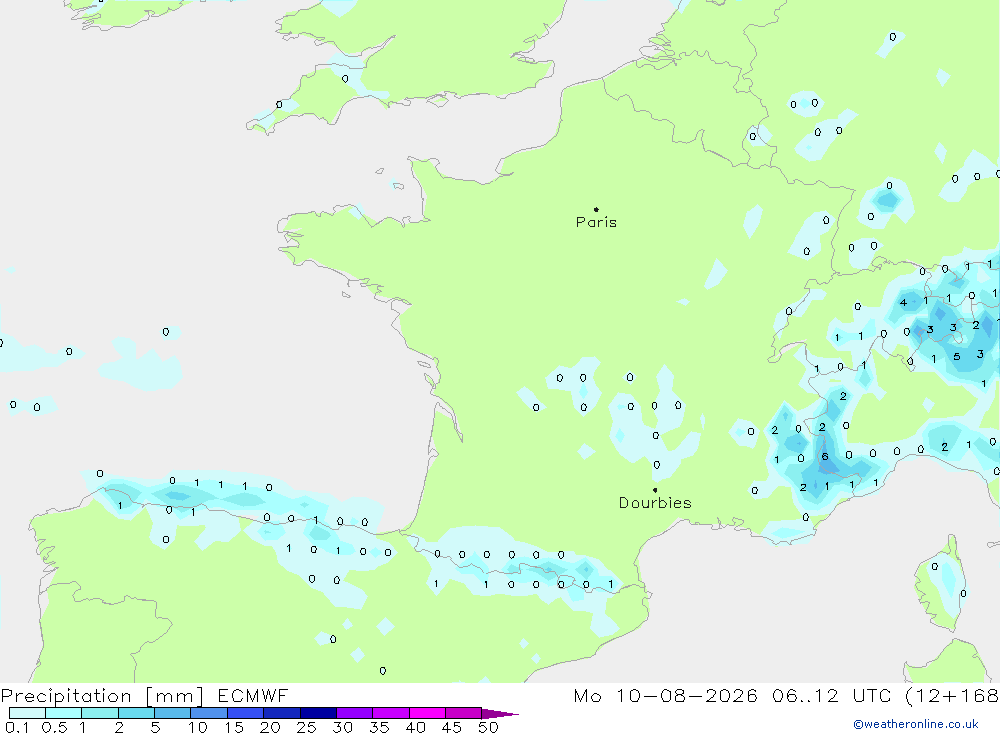This screenshot has width=1000, height=733.
Task: Click legend label "0.1"
Action: click(x=17, y=727)
